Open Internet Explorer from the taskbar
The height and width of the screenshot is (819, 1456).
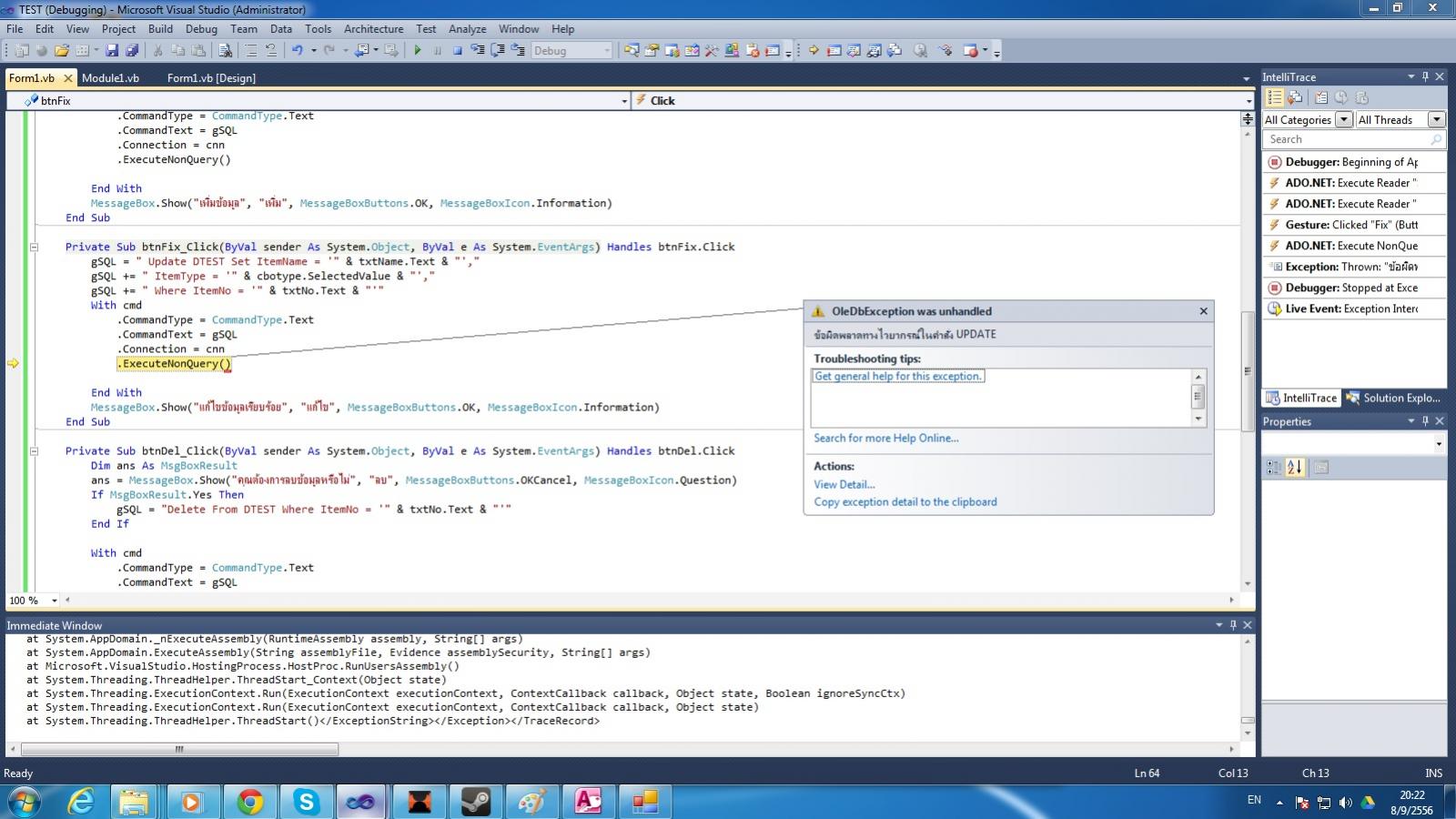coord(82,802)
